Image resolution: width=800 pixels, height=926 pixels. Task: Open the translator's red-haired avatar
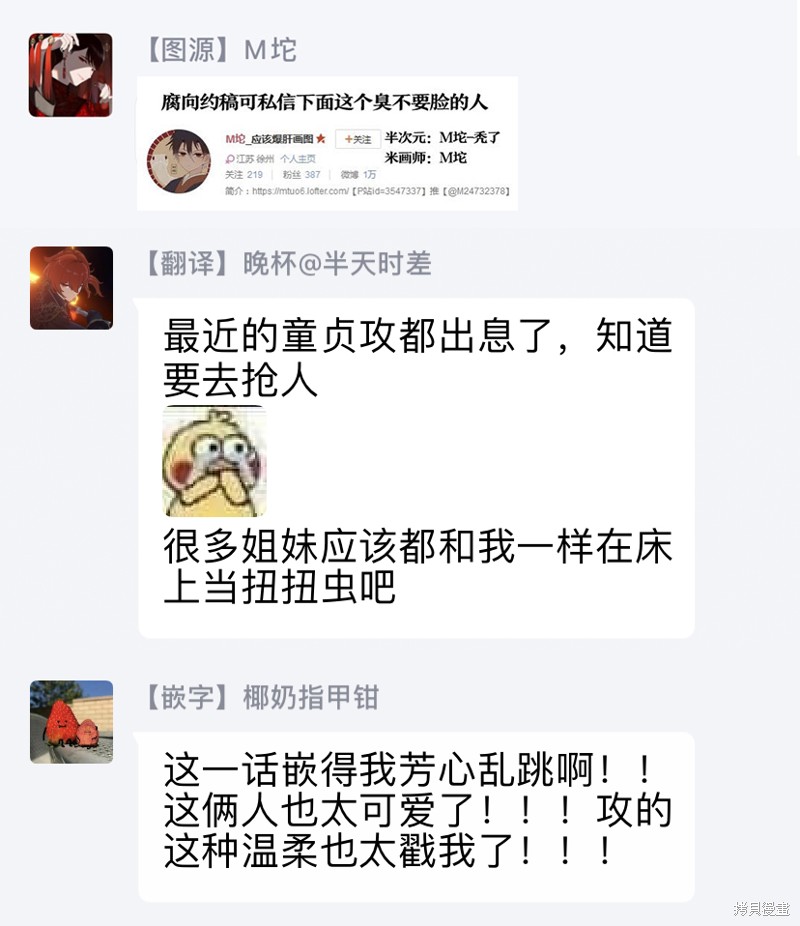(x=71, y=288)
